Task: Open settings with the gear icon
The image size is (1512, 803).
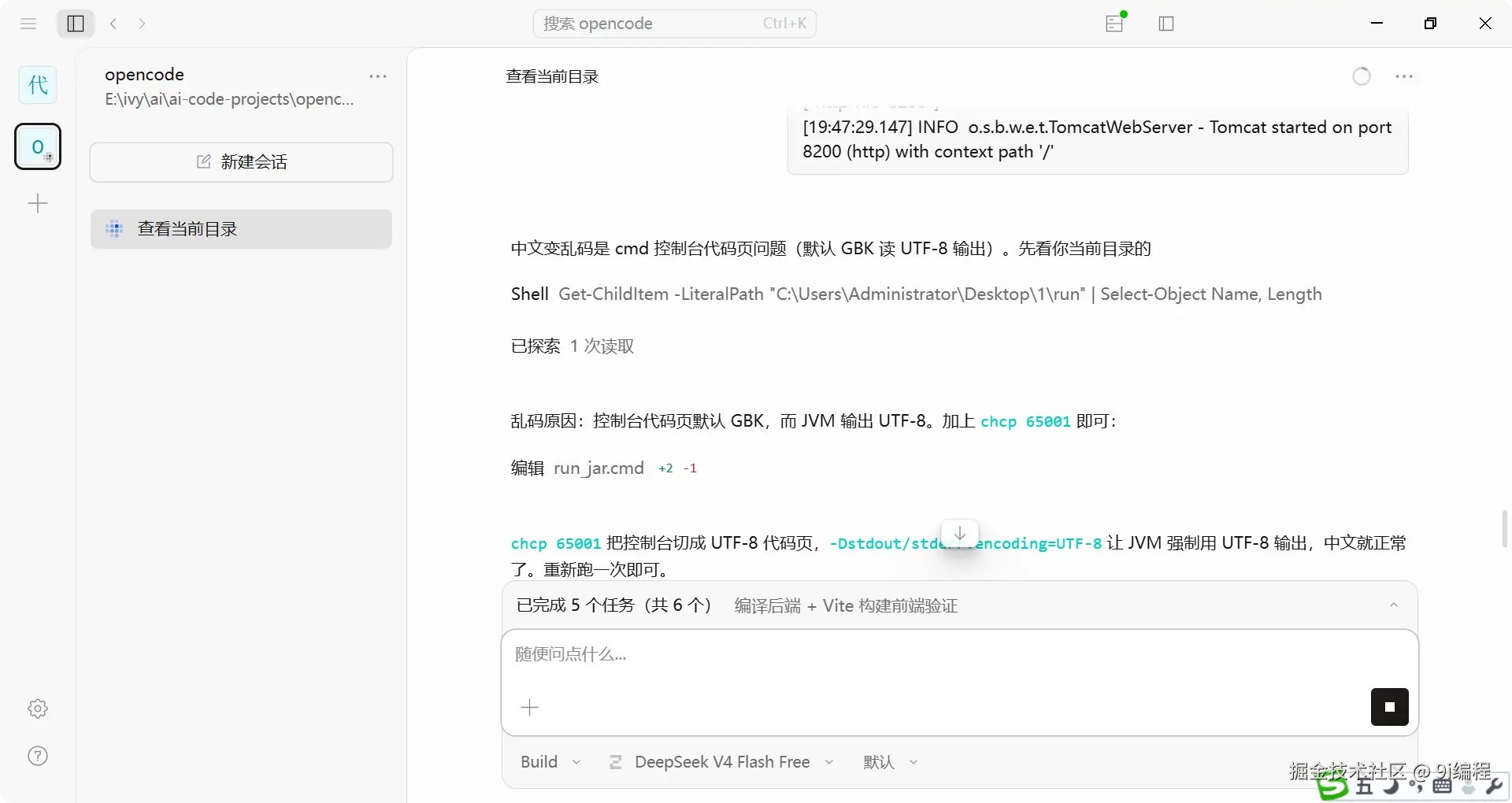Action: tap(38, 709)
